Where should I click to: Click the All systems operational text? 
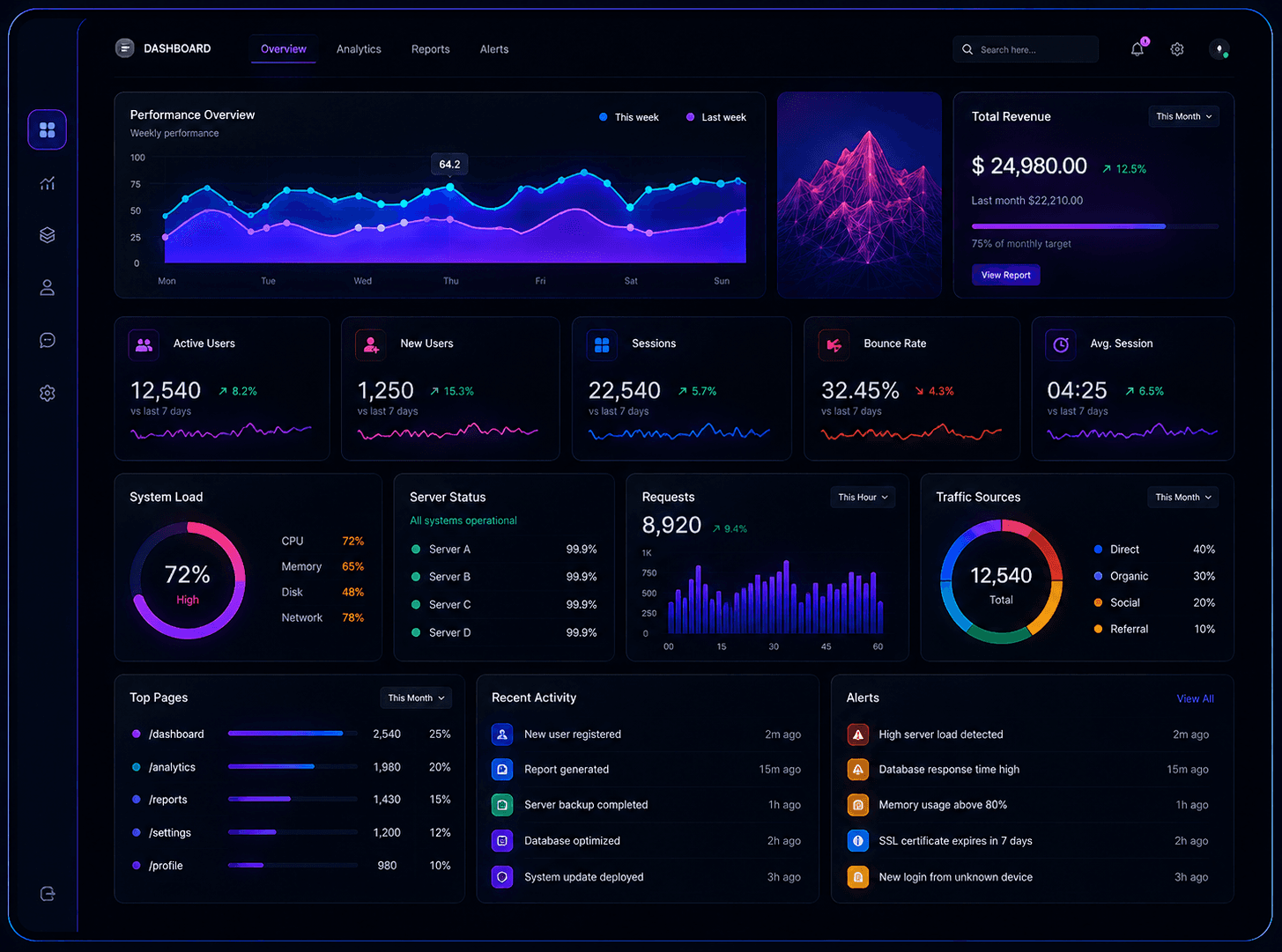coord(463,520)
